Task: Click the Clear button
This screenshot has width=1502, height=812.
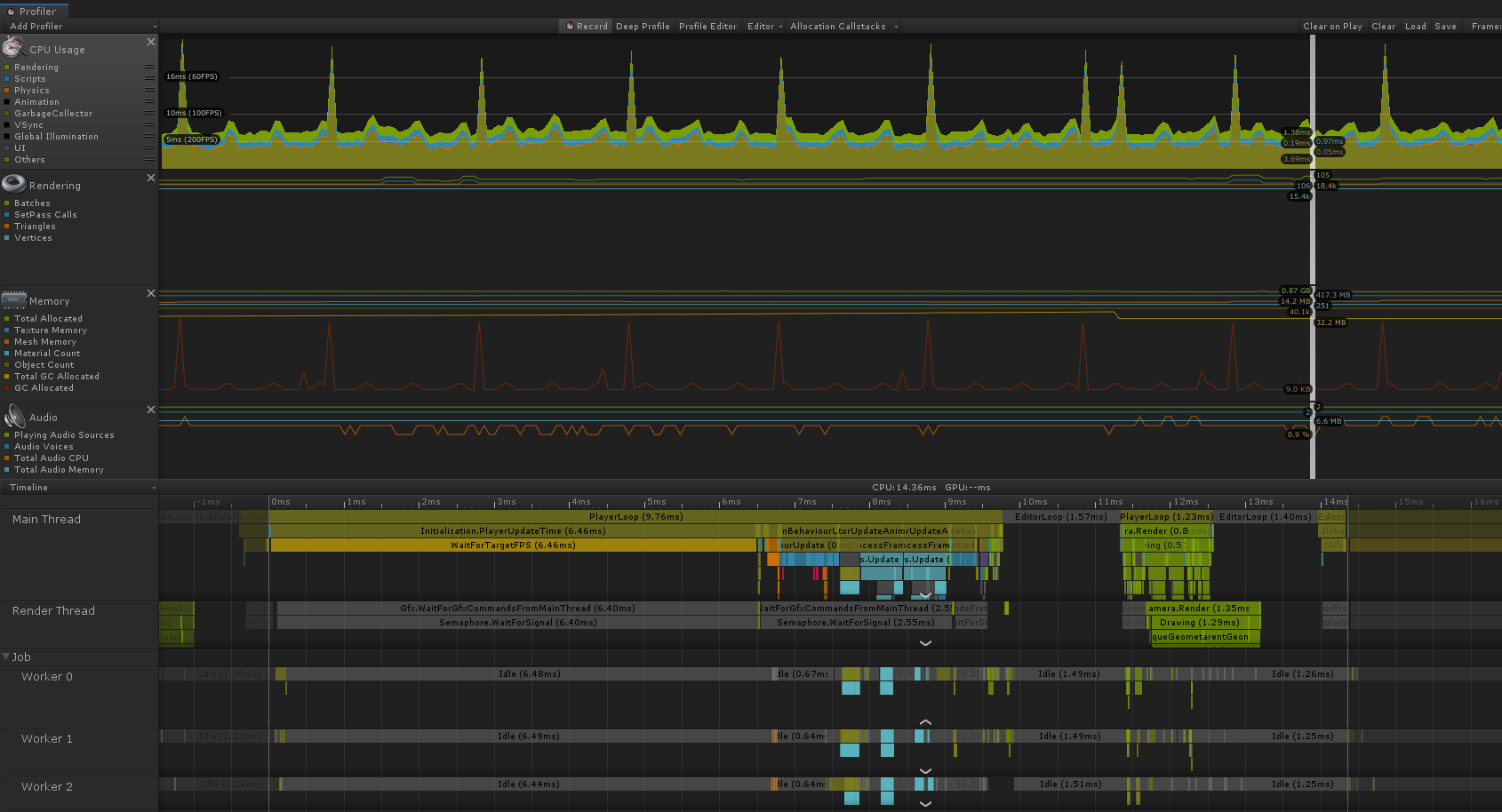Action: [x=1383, y=27]
